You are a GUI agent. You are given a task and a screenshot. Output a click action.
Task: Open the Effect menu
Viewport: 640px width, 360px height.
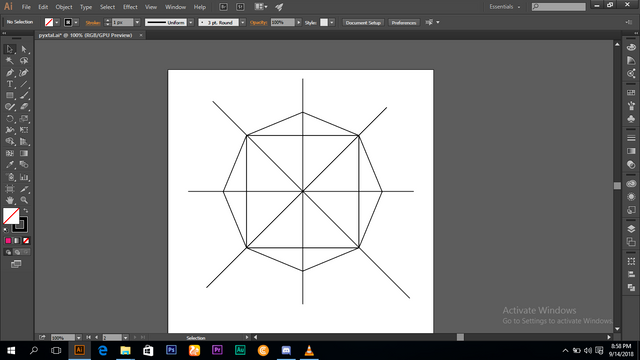pyautogui.click(x=130, y=7)
